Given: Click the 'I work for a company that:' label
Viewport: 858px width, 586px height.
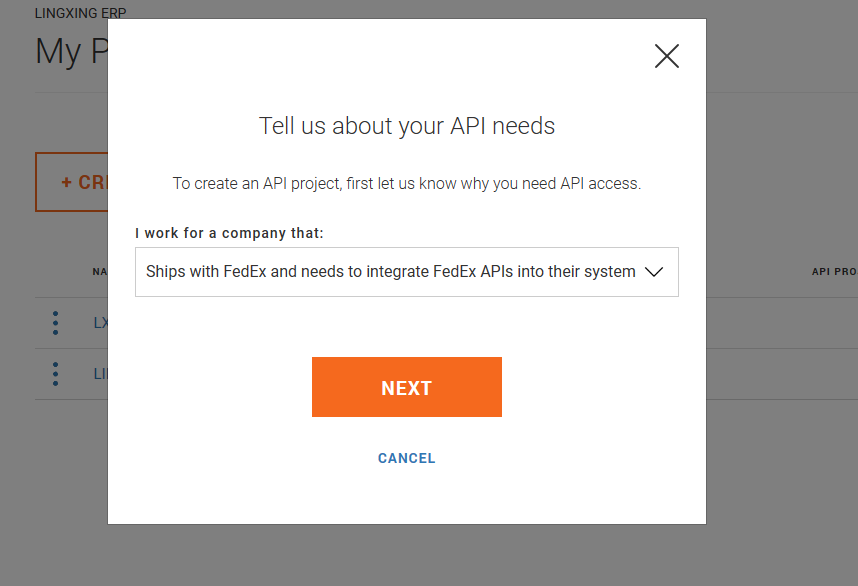Looking at the screenshot, I should click(229, 233).
